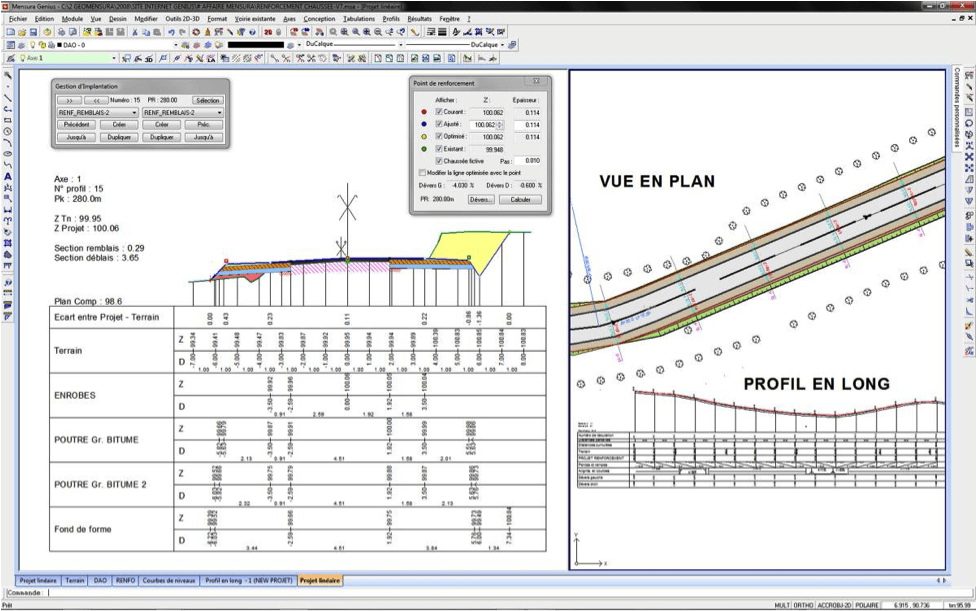
Task: Open the DAO - 0 layer dropdown
Action: [176, 45]
